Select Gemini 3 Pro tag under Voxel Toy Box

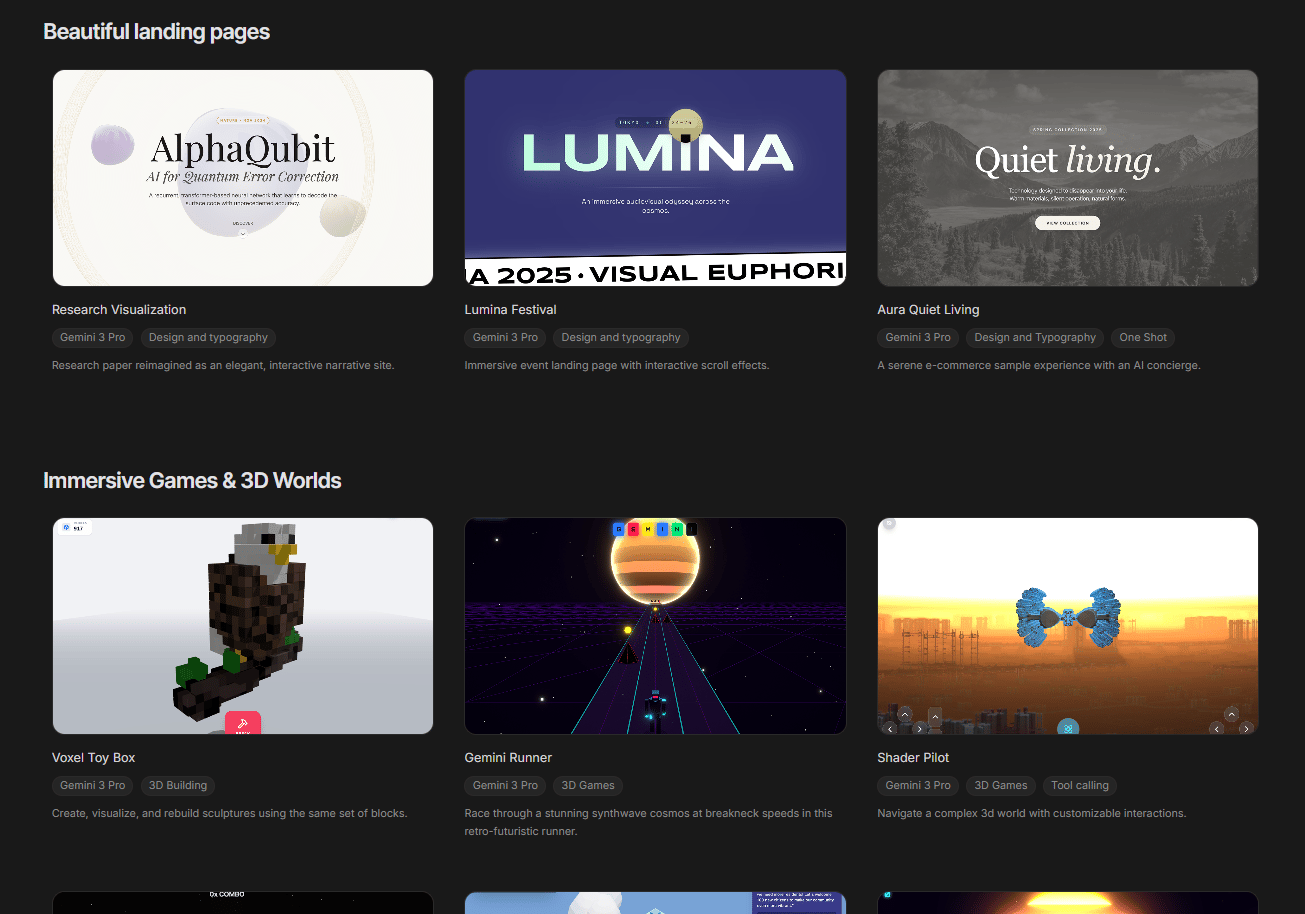click(93, 786)
